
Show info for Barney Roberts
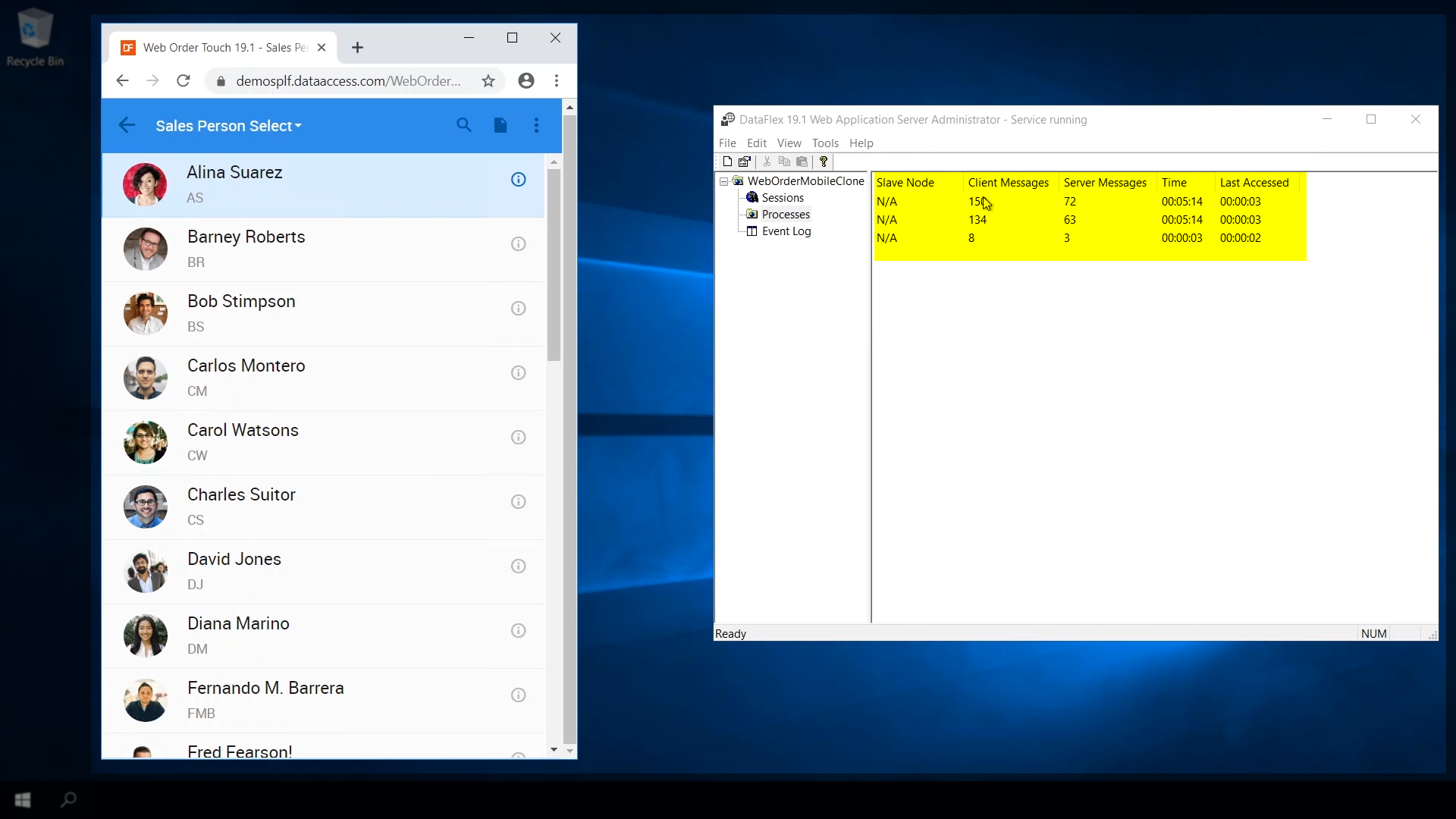point(518,244)
